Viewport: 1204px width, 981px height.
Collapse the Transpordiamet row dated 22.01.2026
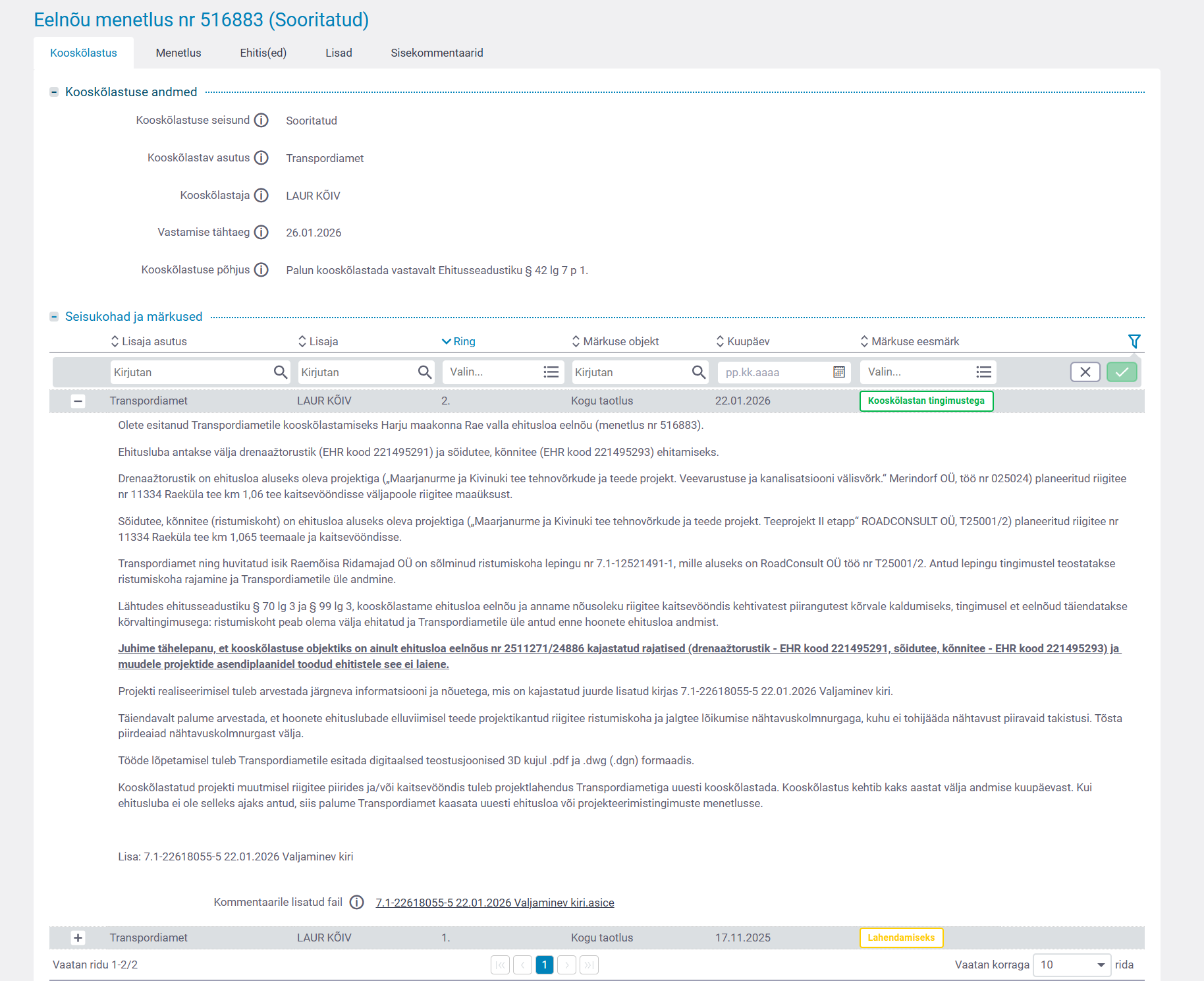pyautogui.click(x=78, y=401)
